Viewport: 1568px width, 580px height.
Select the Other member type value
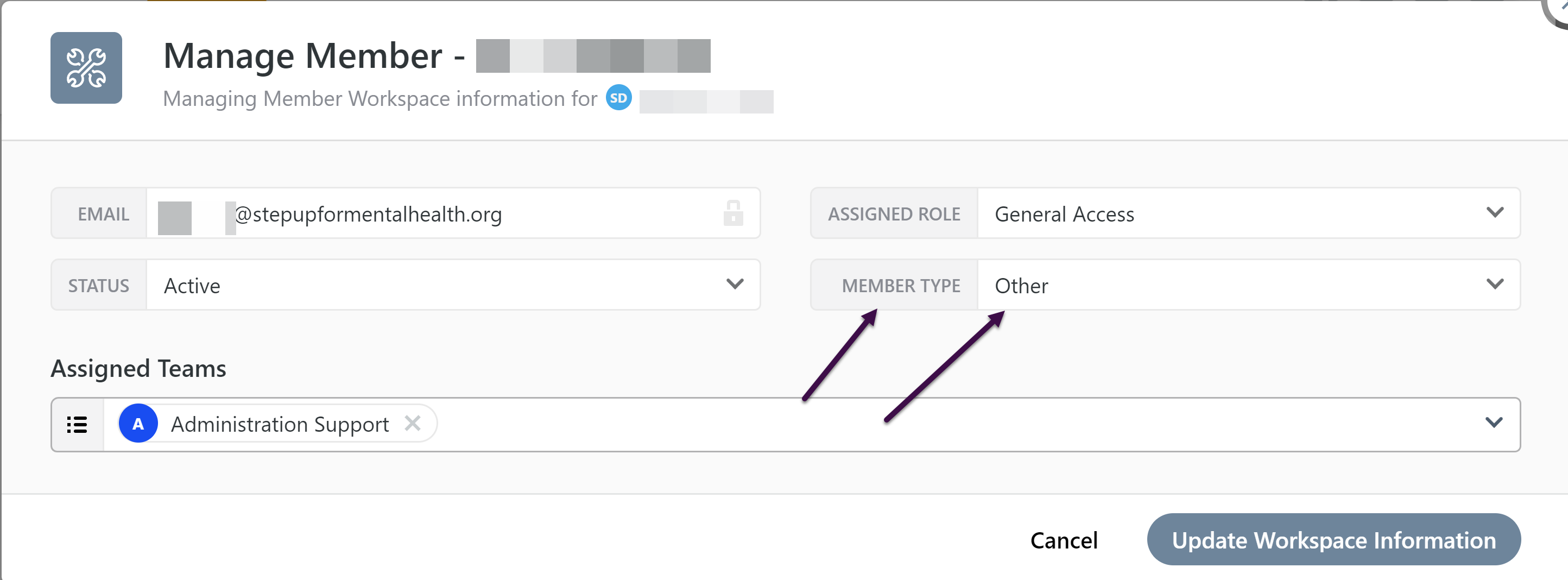pos(1021,286)
